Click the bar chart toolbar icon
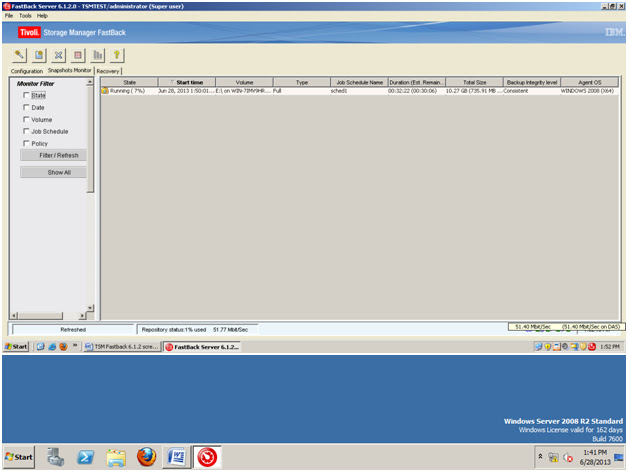The image size is (628, 472). tap(97, 55)
